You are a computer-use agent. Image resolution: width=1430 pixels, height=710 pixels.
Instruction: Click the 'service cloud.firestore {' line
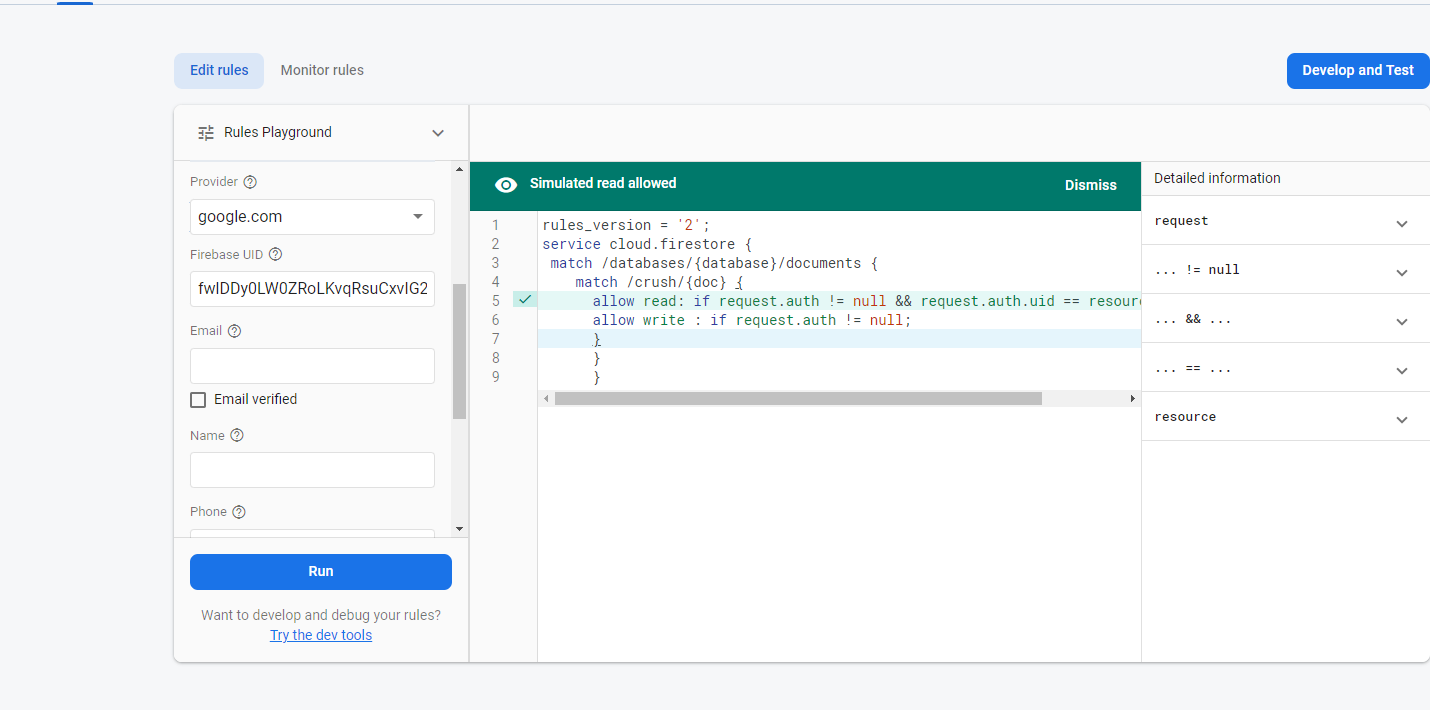646,244
